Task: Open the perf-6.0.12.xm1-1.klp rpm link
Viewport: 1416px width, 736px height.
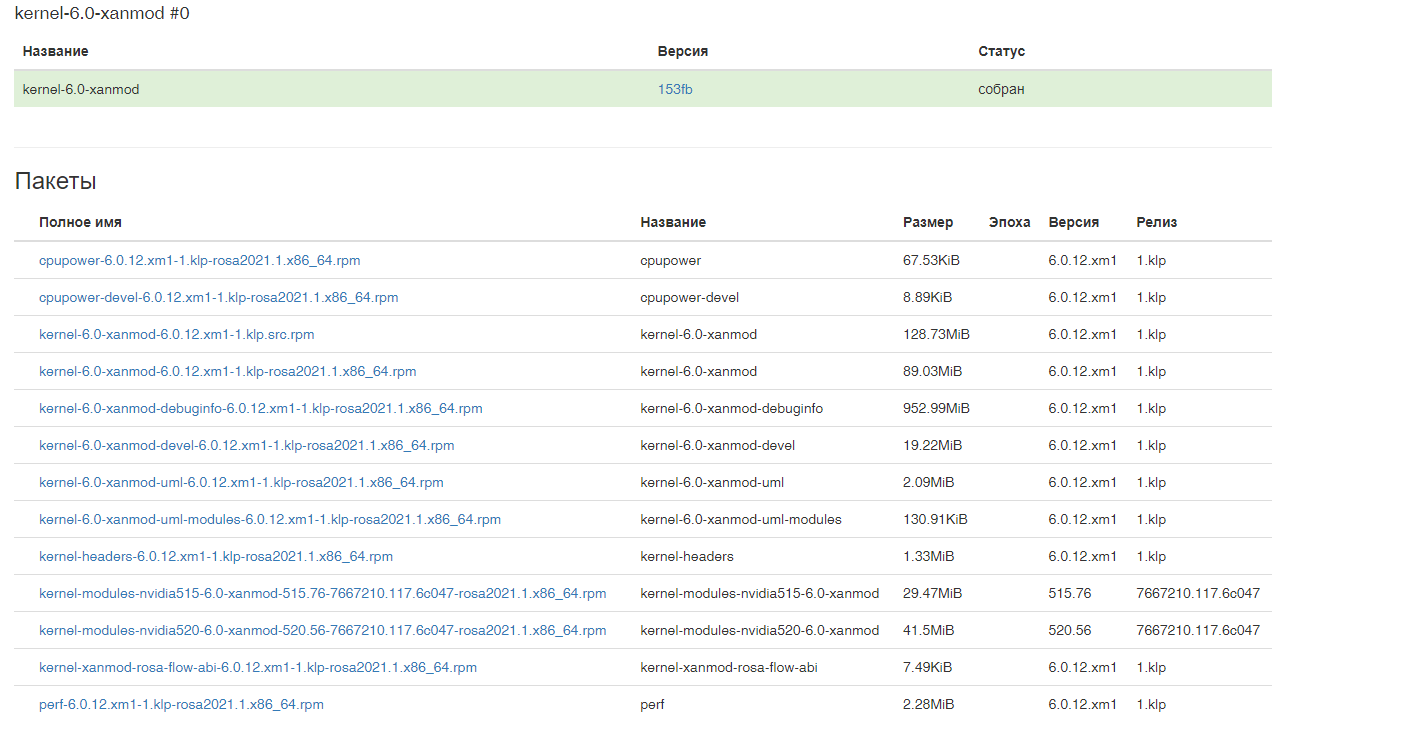Action: tap(181, 704)
